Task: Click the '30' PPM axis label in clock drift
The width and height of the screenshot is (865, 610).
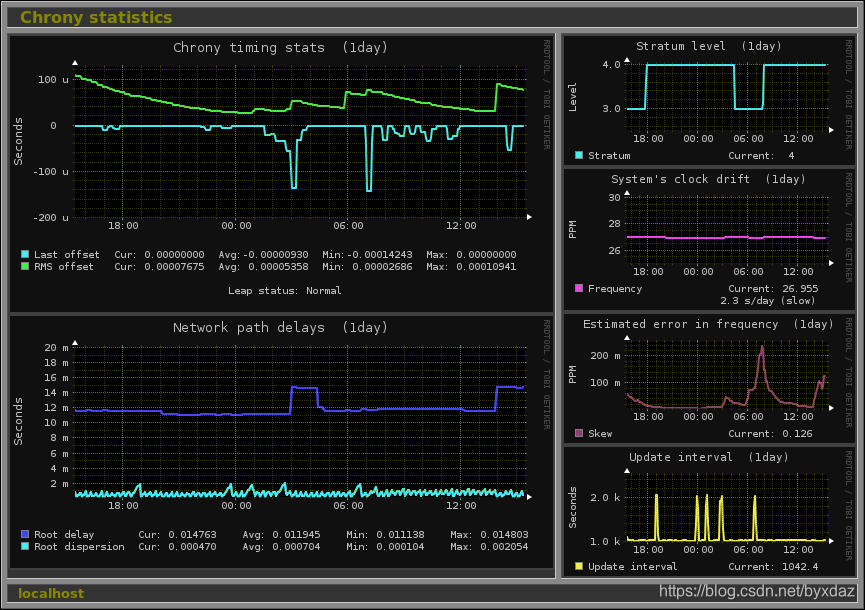Action: click(x=614, y=197)
